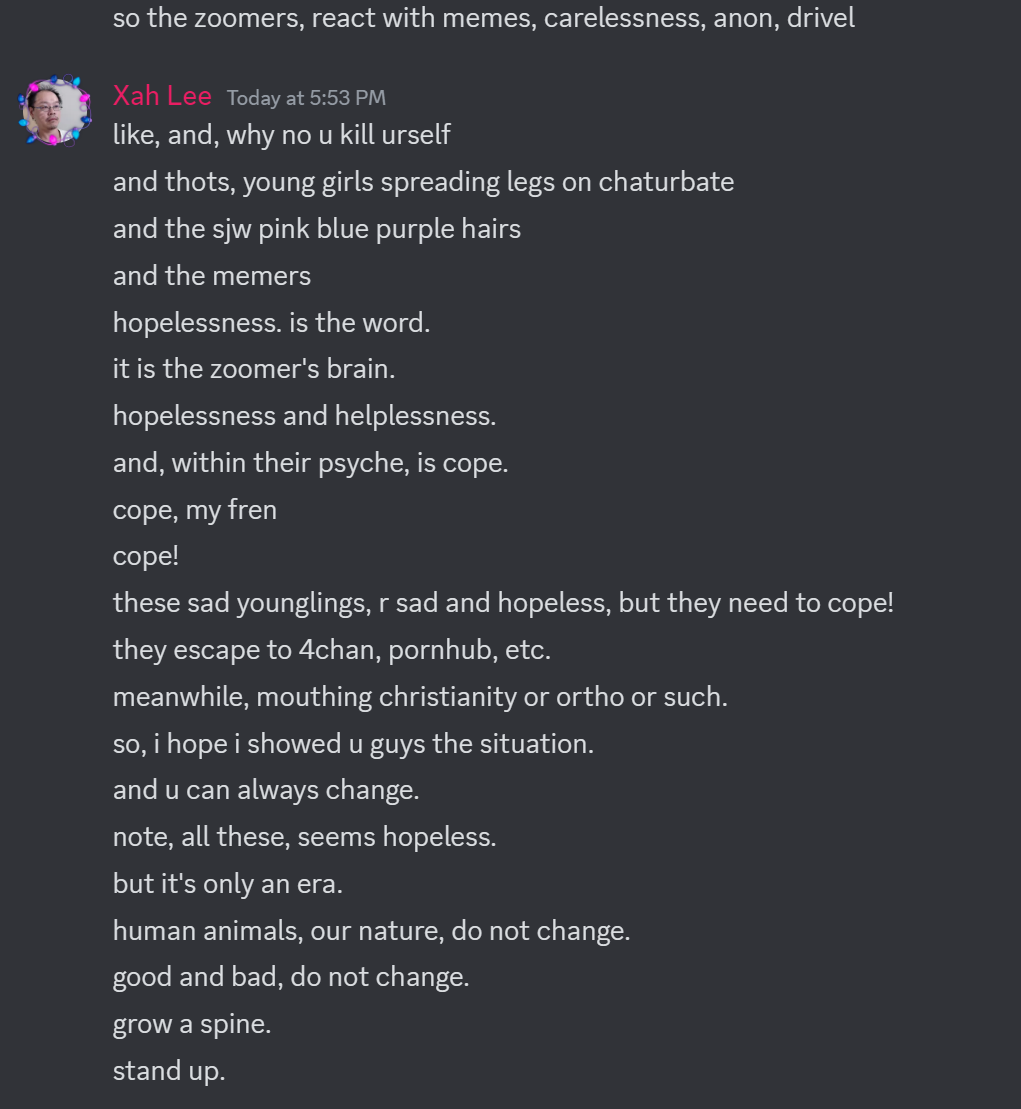
Task: Select the "these sad younglings" message line
Action: pyautogui.click(x=502, y=603)
